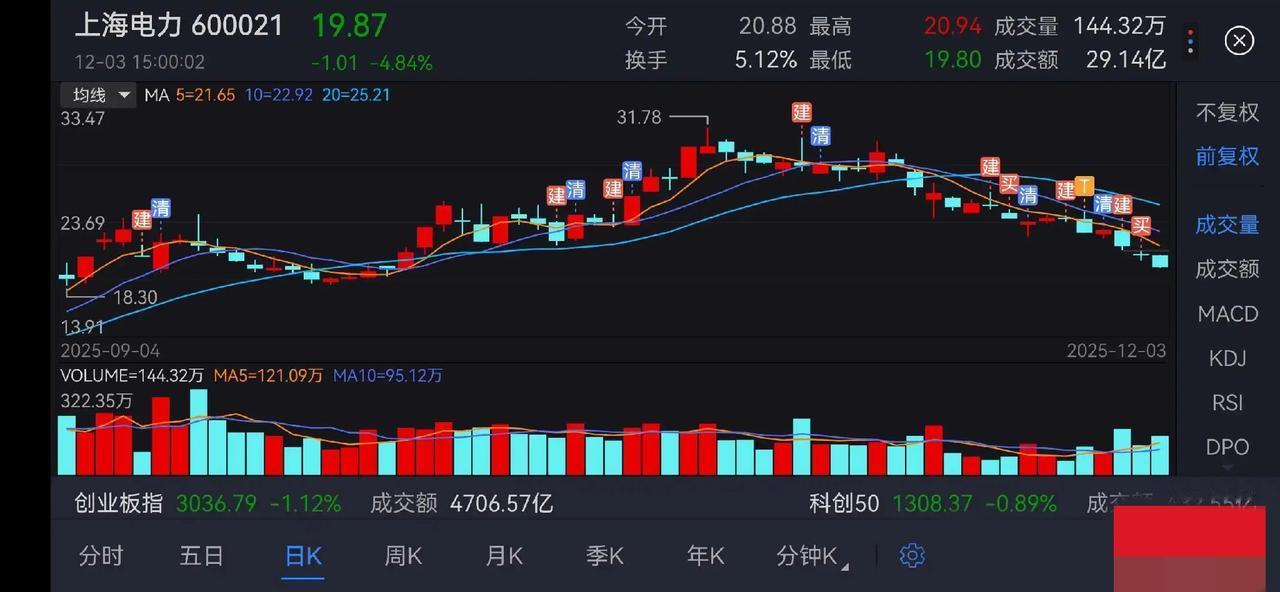Select MACD indicator in the right panel
Screen dimensions: 1280x592
tap(1227, 313)
